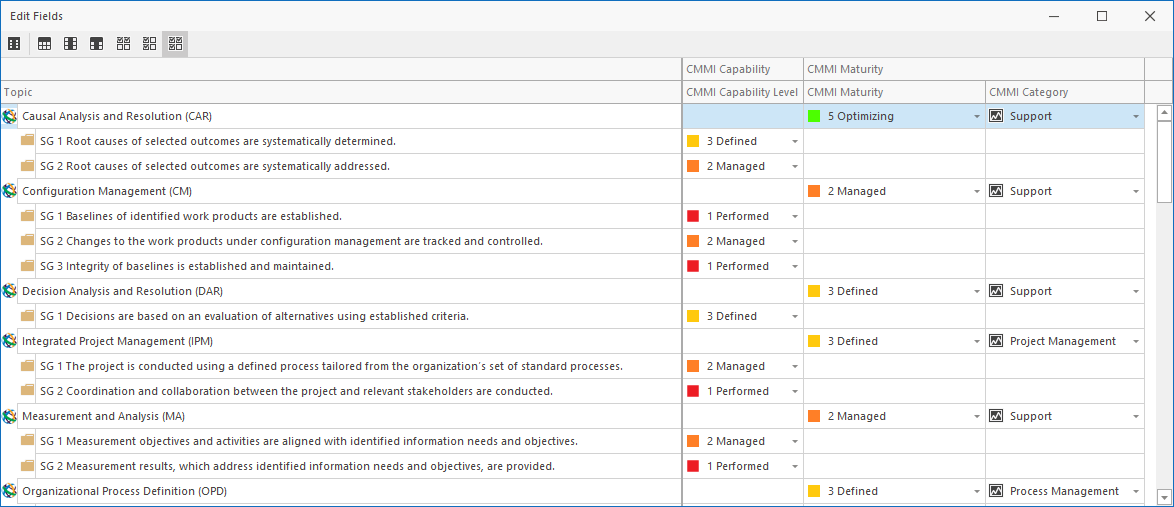Image resolution: width=1174 pixels, height=507 pixels.
Task: Click folder icon for SG 1 project defined process
Action: (x=28, y=365)
